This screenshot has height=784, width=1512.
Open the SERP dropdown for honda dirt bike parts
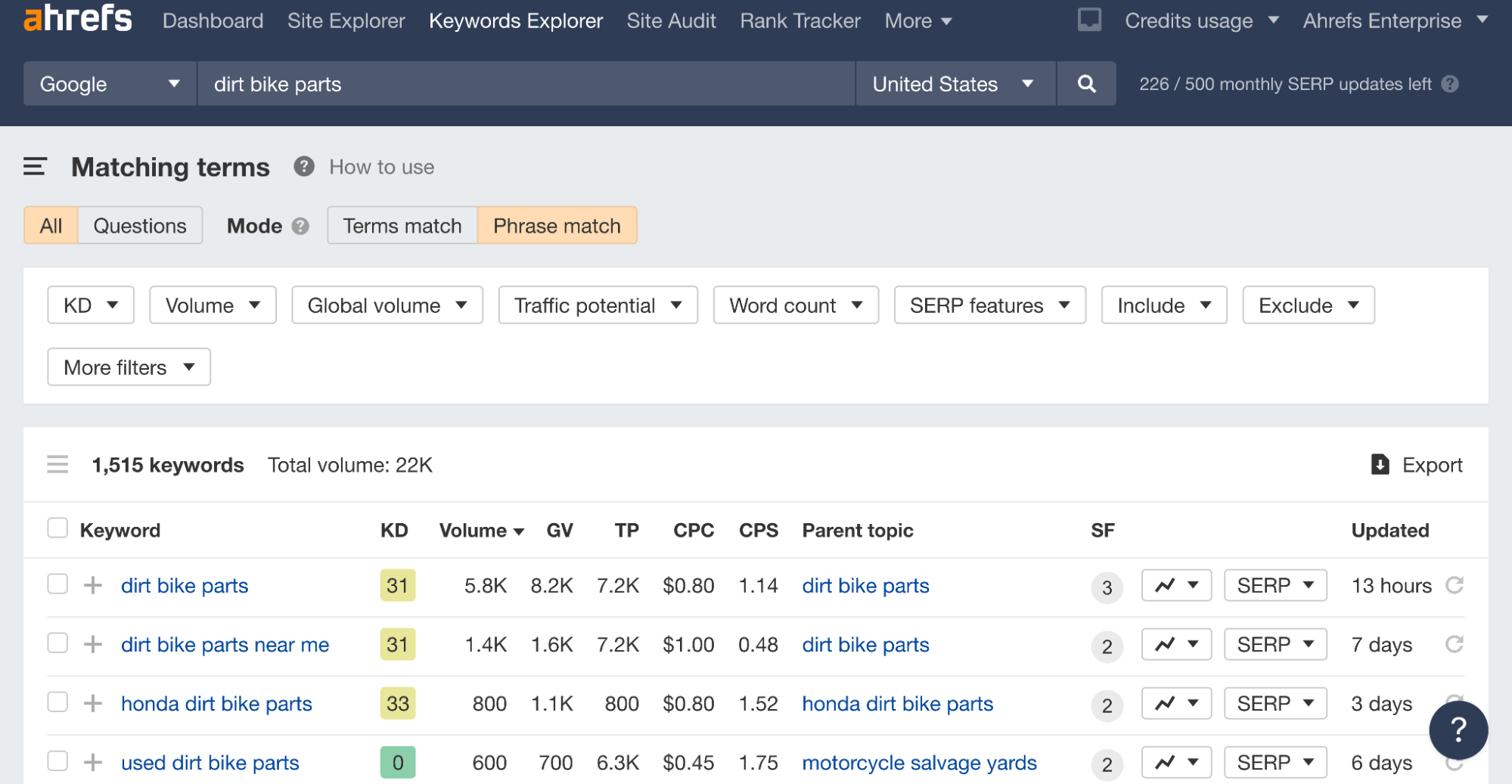click(1274, 703)
